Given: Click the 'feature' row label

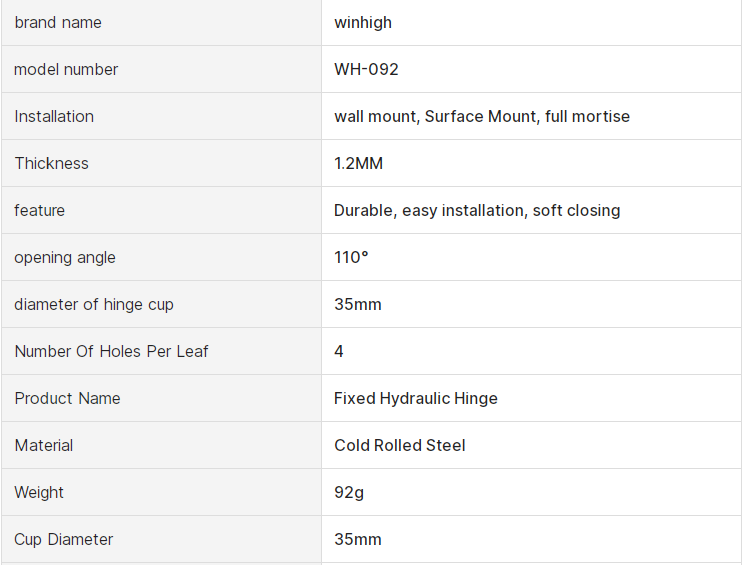Looking at the screenshot, I should [39, 210].
